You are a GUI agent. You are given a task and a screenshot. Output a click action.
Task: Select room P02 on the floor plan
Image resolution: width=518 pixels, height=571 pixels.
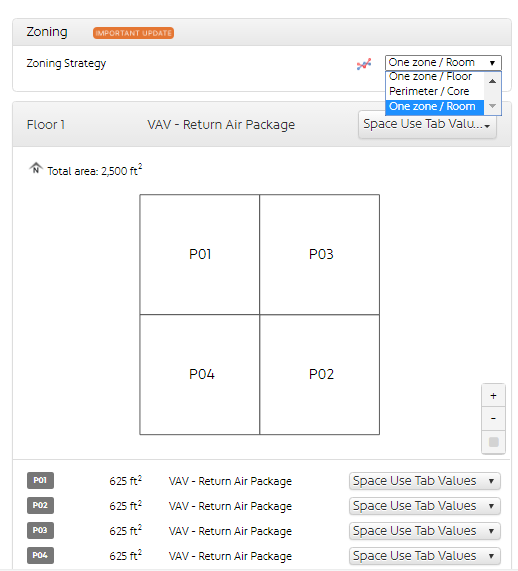319,374
